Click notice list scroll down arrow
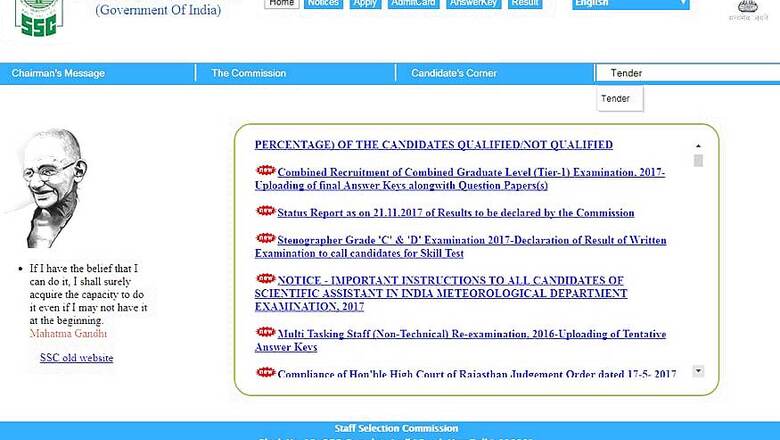The width and height of the screenshot is (780, 440). 698,371
